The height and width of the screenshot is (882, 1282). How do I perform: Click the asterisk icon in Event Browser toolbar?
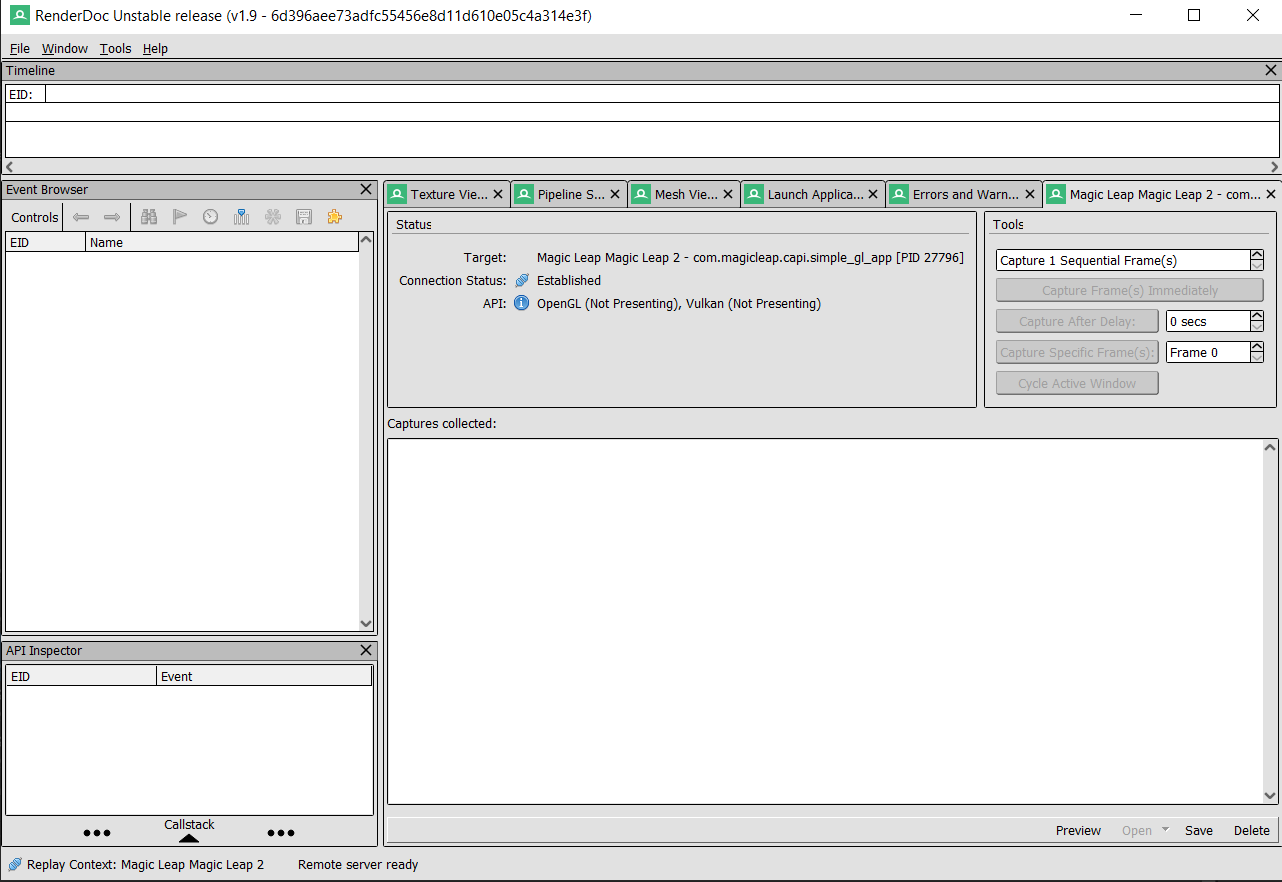(x=272, y=217)
